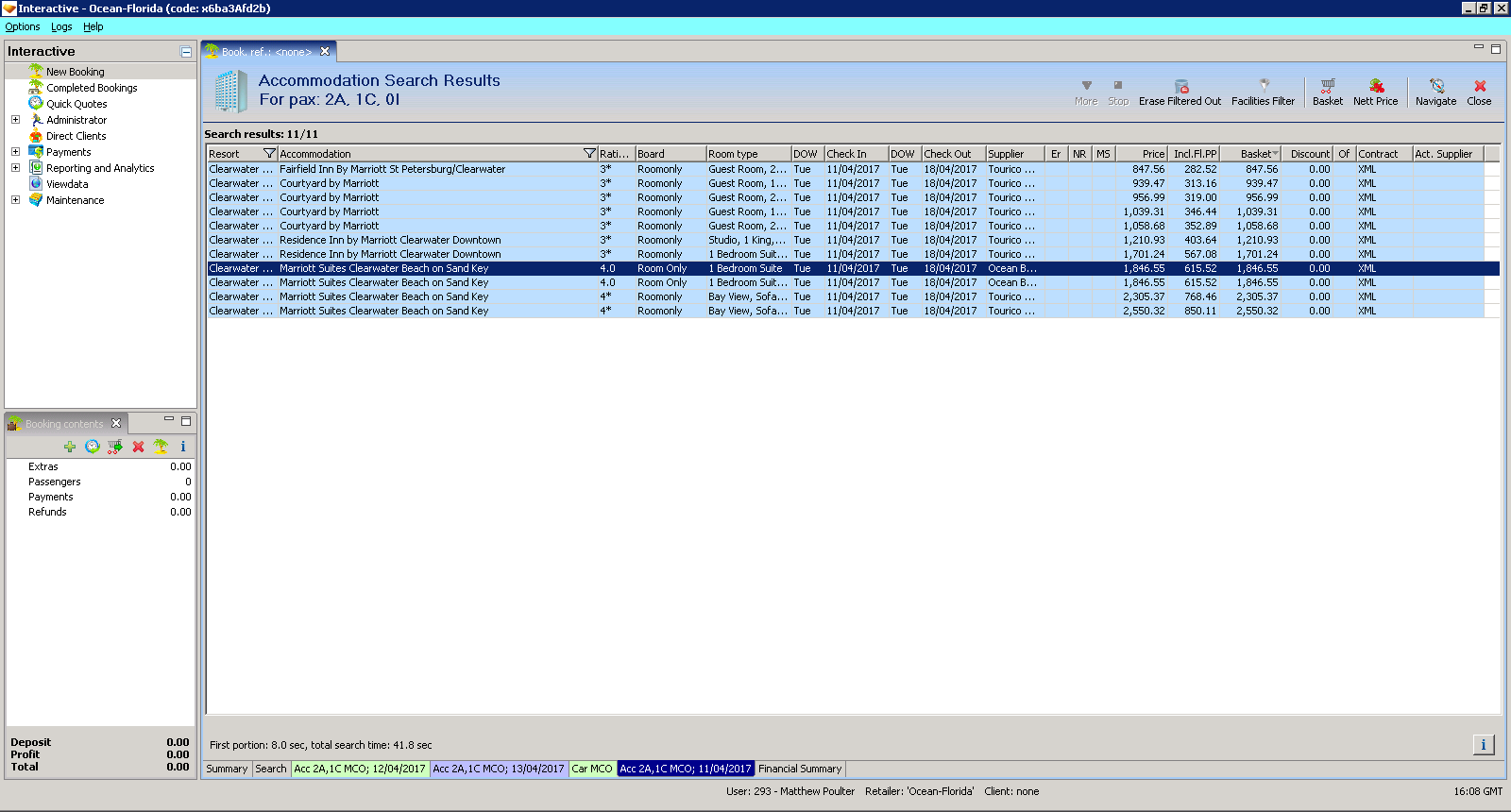Expand the Payments tree node
The width and height of the screenshot is (1511, 812).
[x=15, y=151]
